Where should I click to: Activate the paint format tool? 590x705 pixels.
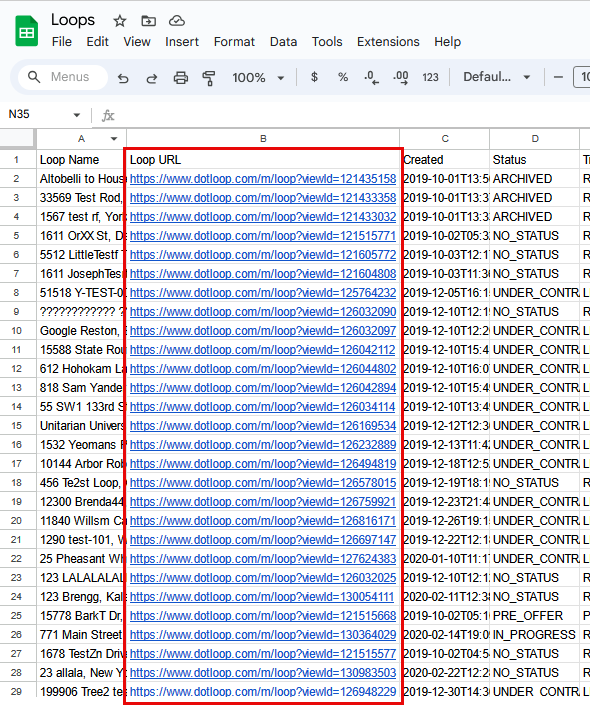[x=209, y=78]
